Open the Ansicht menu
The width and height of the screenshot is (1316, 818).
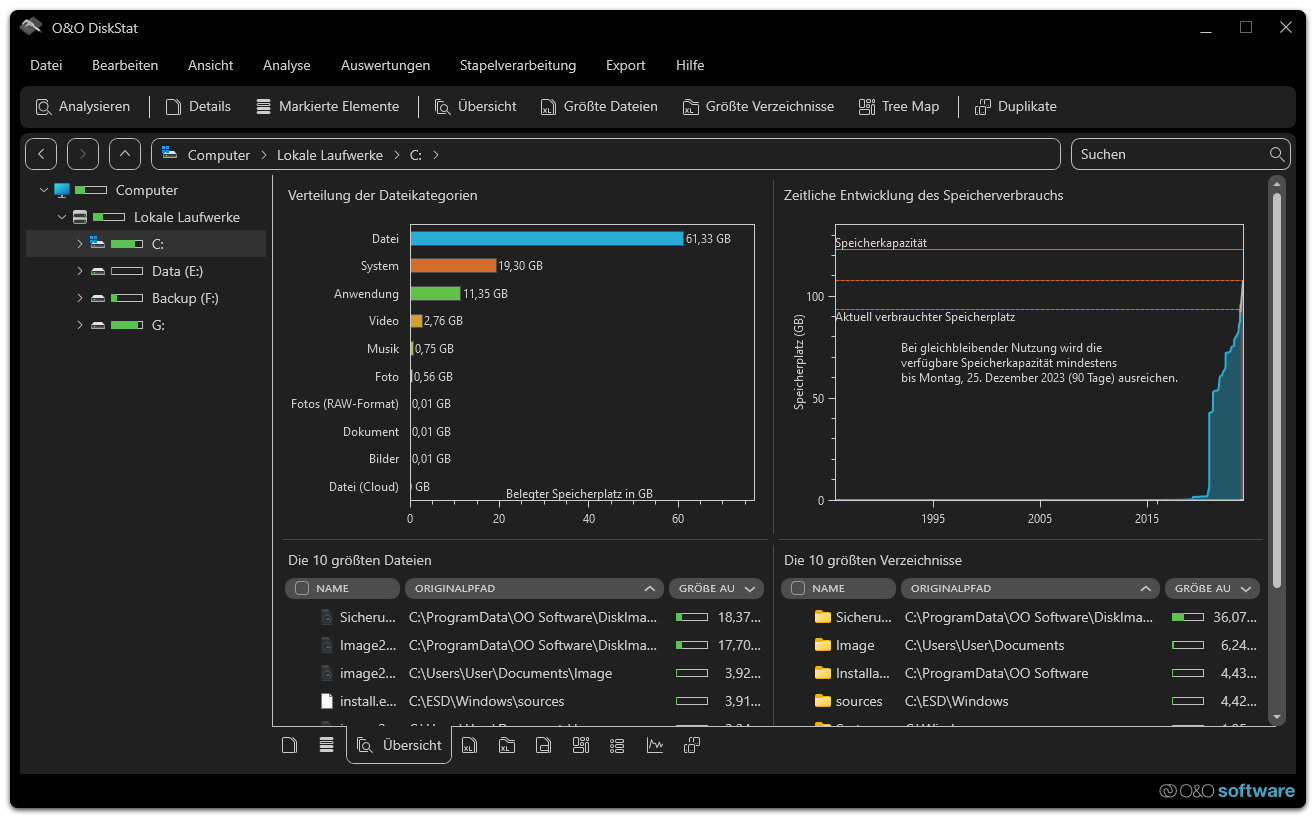(211, 65)
